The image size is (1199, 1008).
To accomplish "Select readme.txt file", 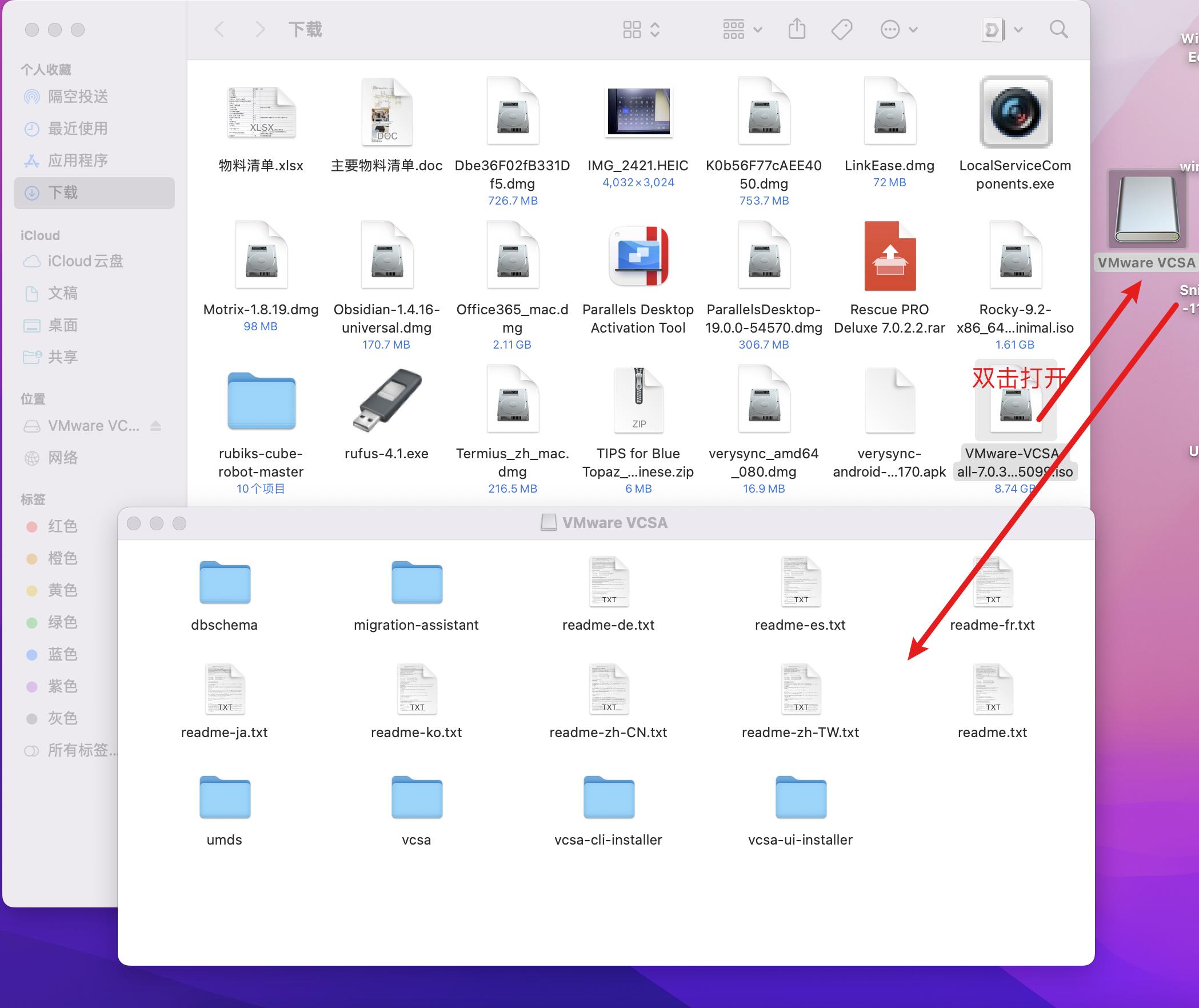I will [x=993, y=689].
